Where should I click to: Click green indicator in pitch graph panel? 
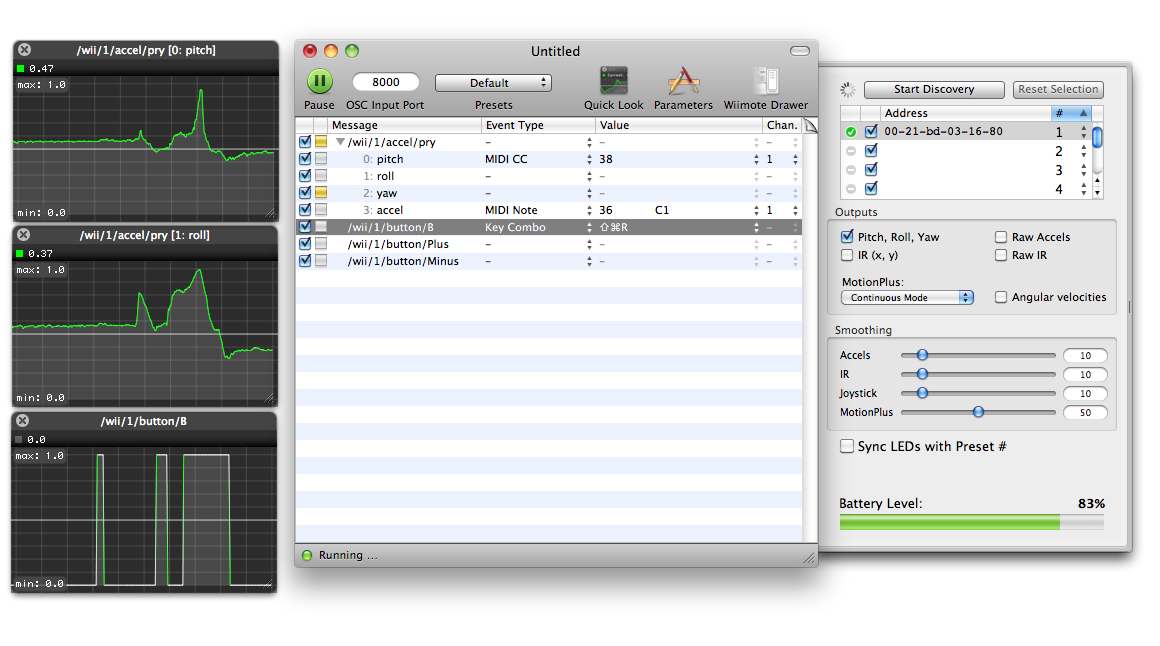(21, 68)
